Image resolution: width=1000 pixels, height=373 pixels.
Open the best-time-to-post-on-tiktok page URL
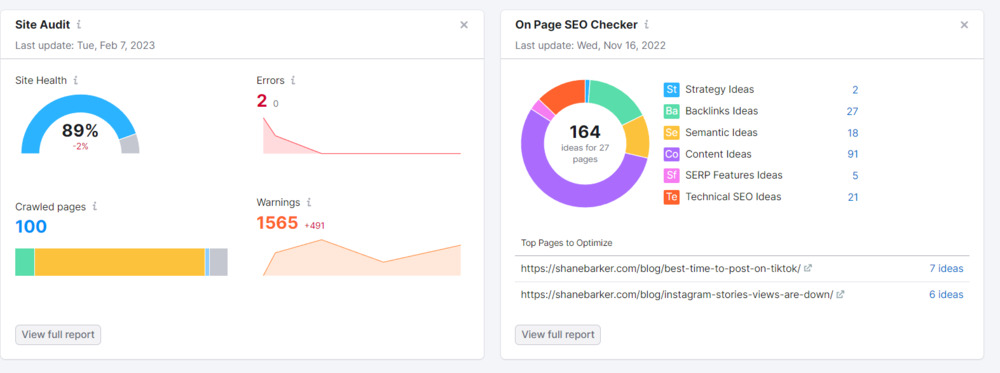coord(661,268)
